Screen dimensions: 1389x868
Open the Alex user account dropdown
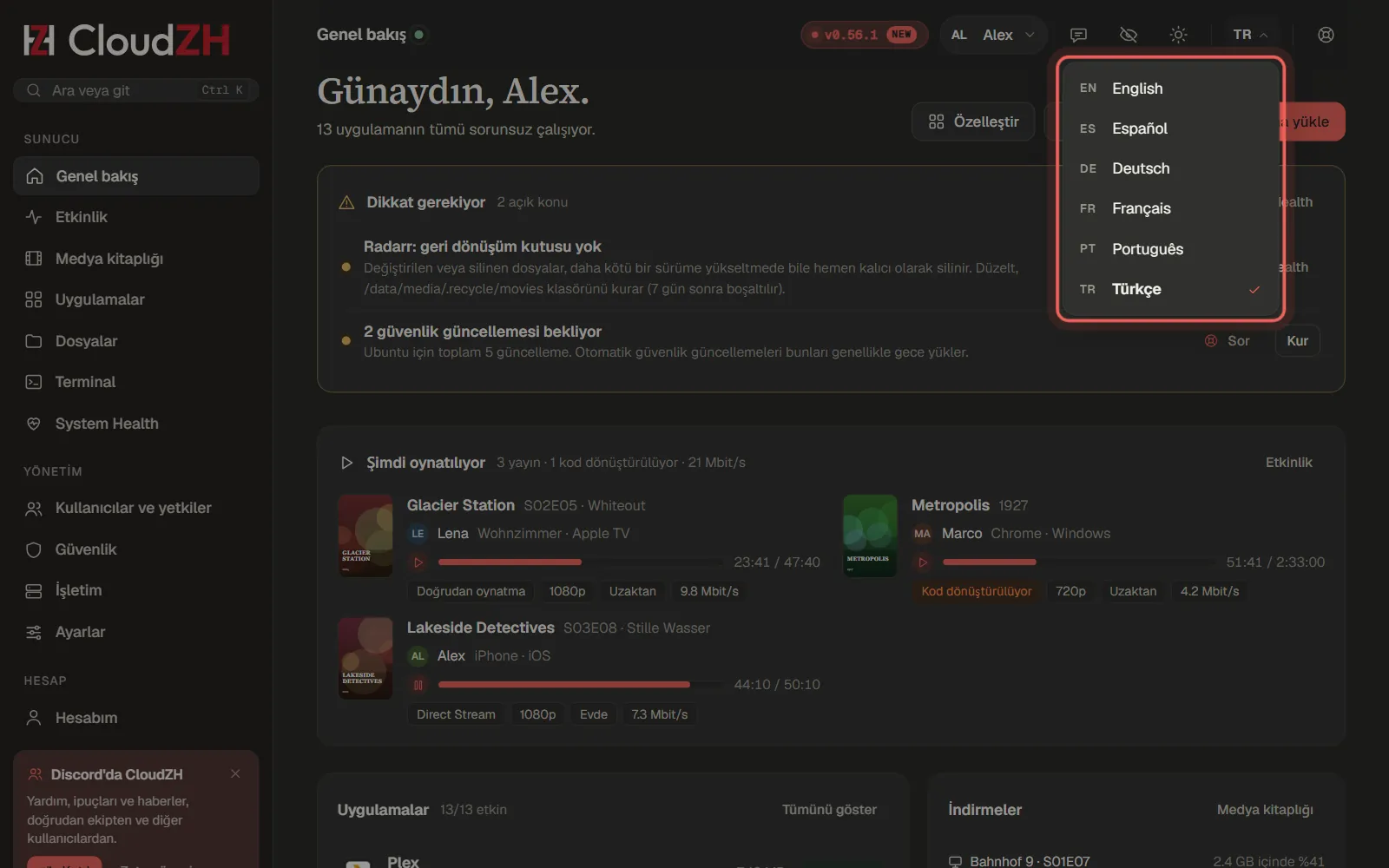[x=993, y=35]
